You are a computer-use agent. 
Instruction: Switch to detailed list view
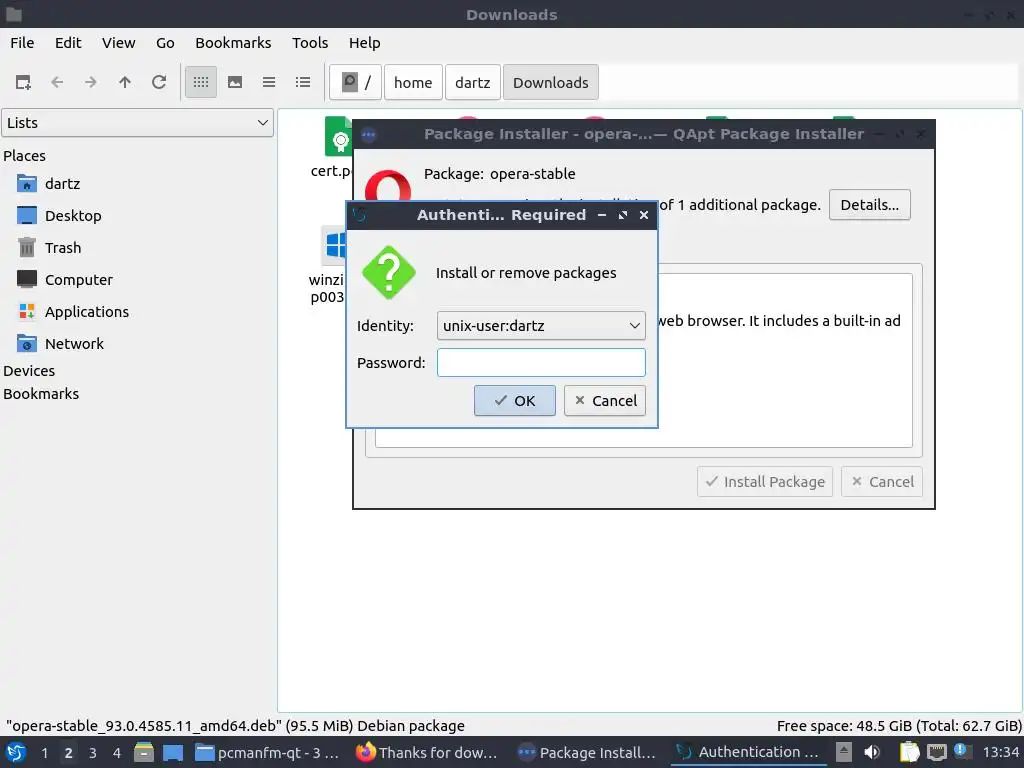pos(303,82)
